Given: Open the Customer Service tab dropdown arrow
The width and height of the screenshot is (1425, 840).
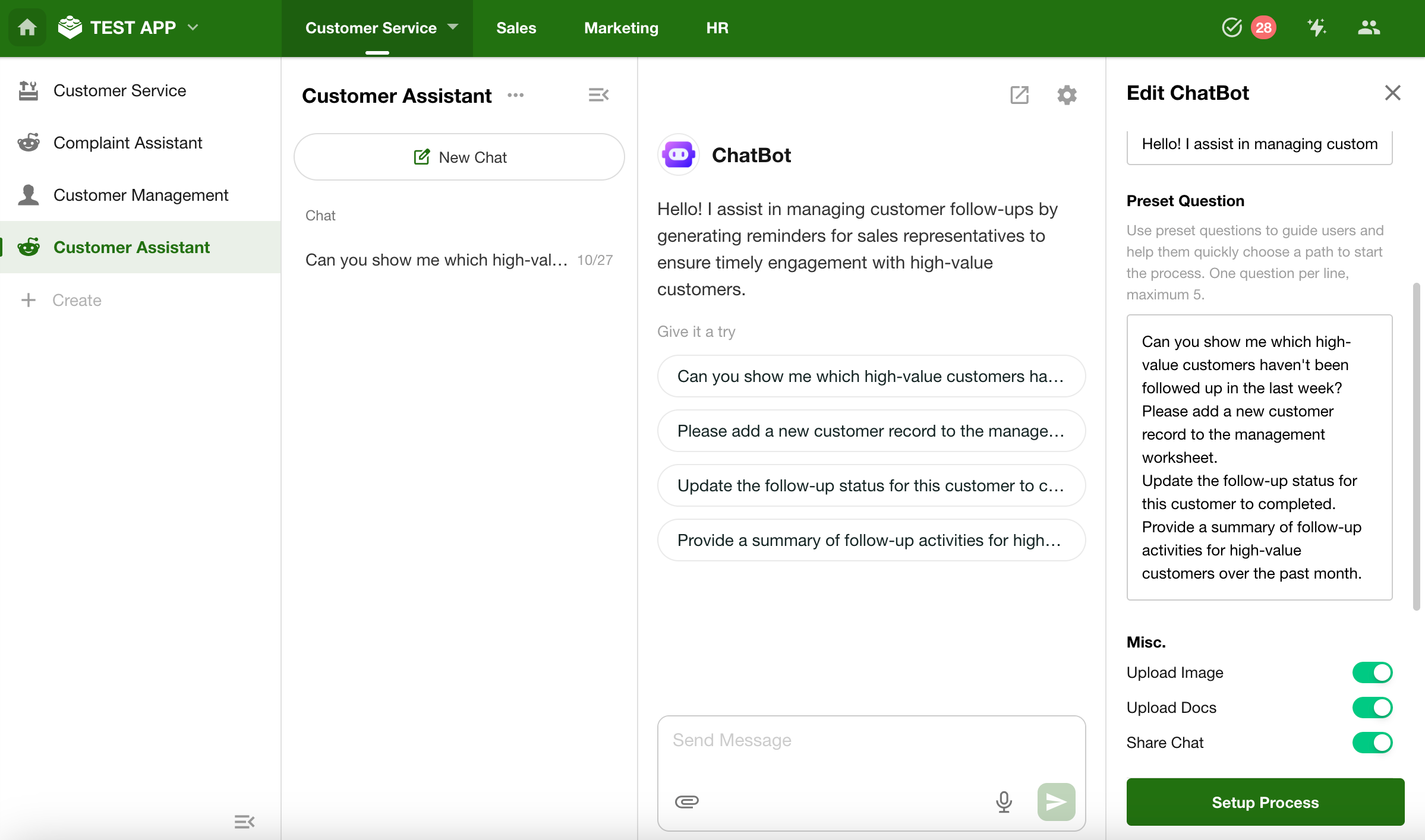Looking at the screenshot, I should click(x=453, y=27).
